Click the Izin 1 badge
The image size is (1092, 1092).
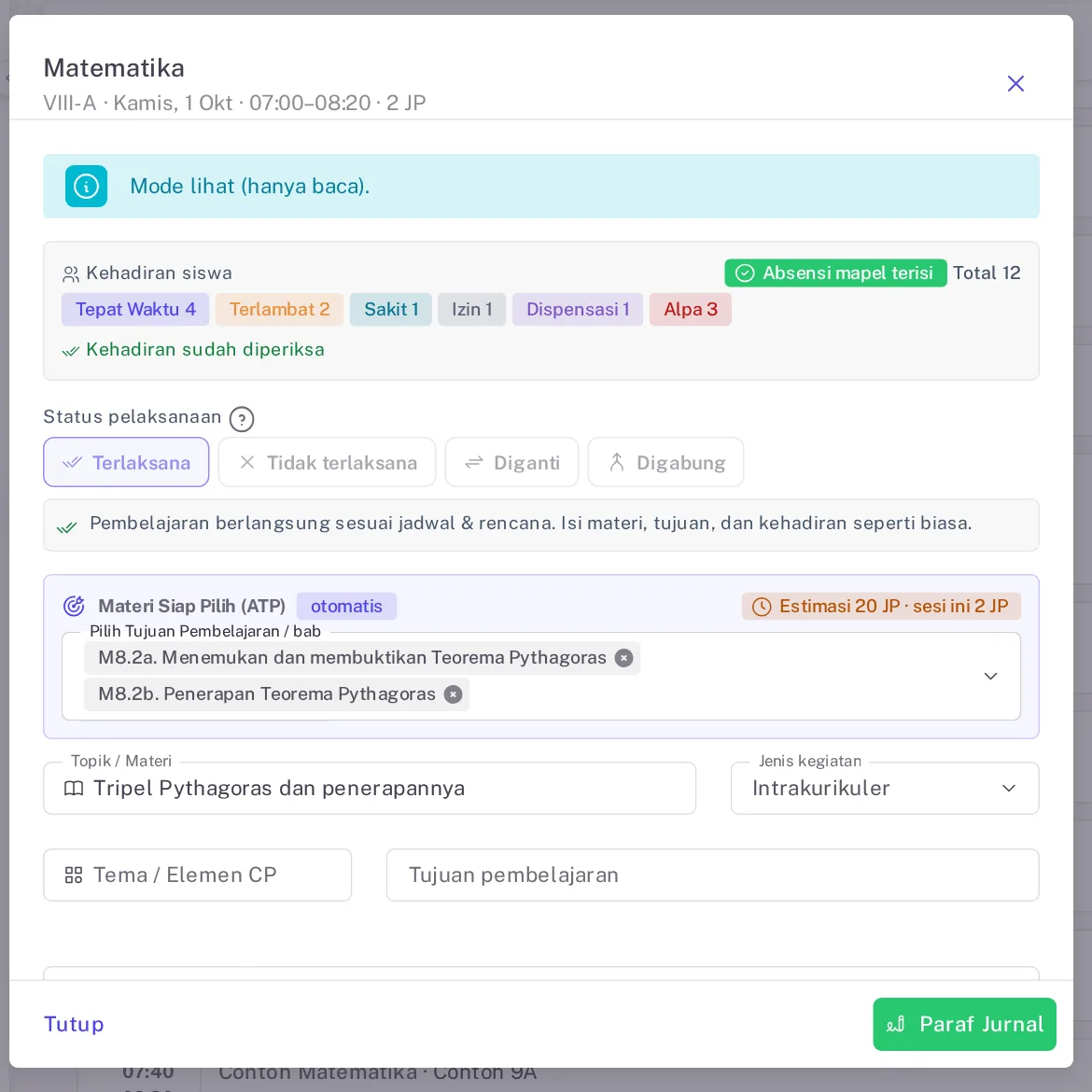472,310
